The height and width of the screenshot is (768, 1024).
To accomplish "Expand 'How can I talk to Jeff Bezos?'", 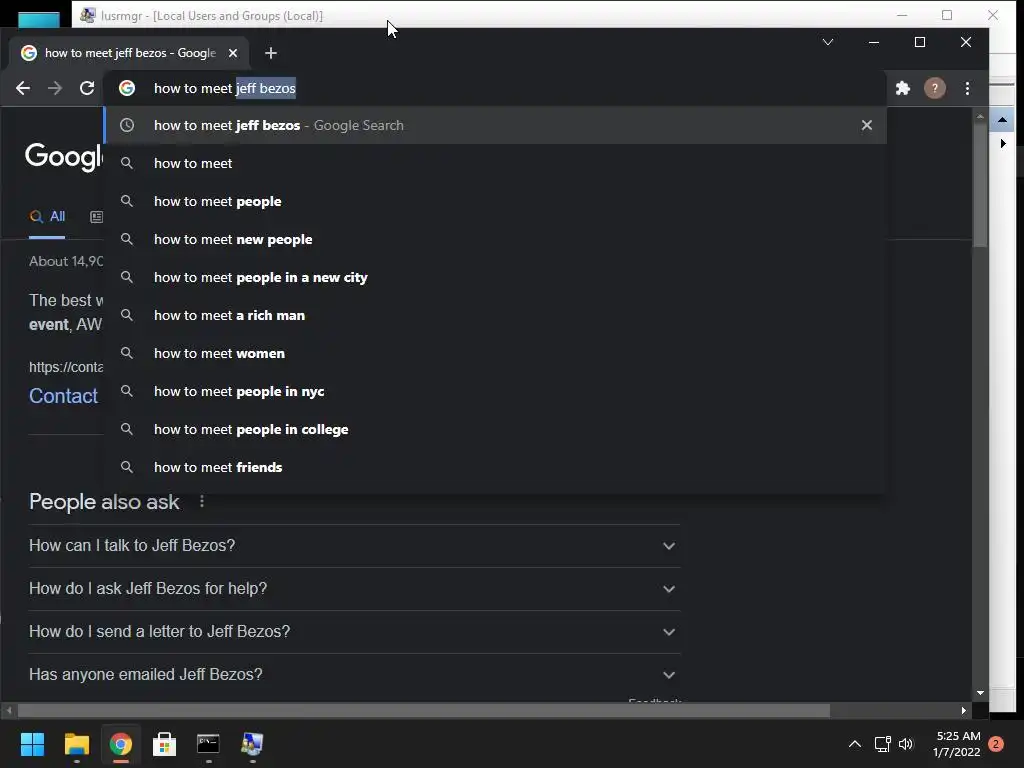I will pos(354,545).
